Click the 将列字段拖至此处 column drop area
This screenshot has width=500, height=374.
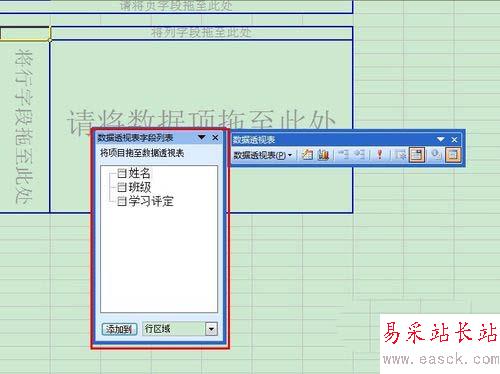click(x=201, y=33)
